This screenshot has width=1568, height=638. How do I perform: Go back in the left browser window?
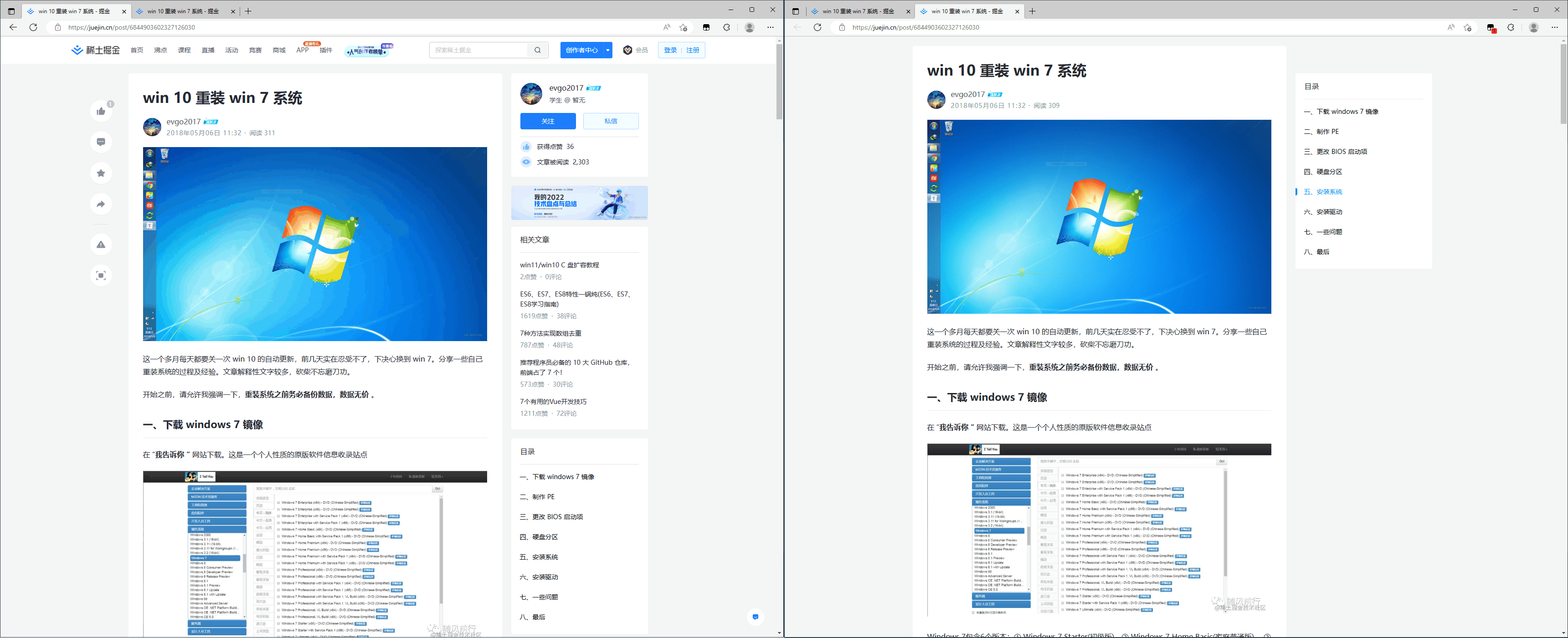(x=13, y=27)
